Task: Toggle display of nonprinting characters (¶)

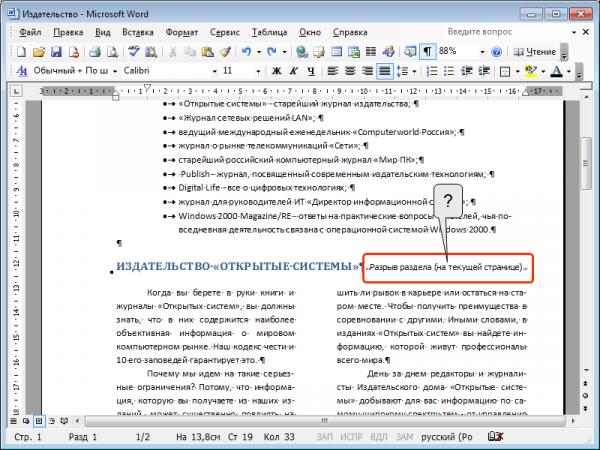Action: 427,51
